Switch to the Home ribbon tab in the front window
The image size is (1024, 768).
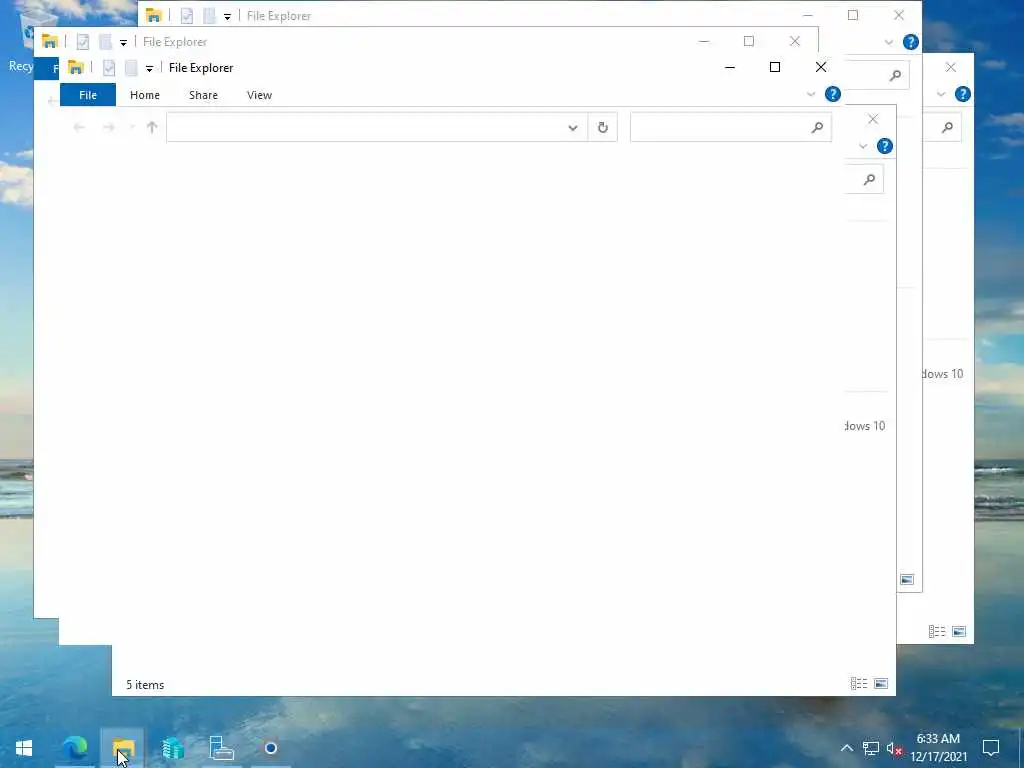click(145, 95)
